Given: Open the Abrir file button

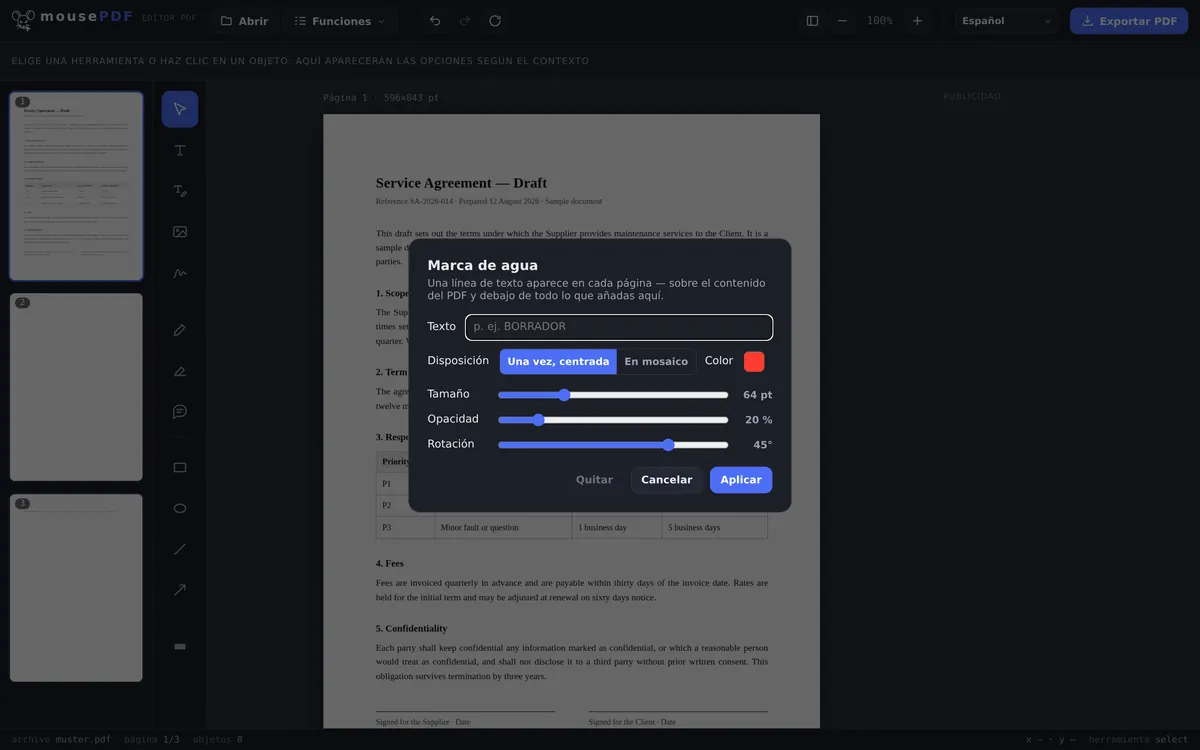Looking at the screenshot, I should click(244, 21).
